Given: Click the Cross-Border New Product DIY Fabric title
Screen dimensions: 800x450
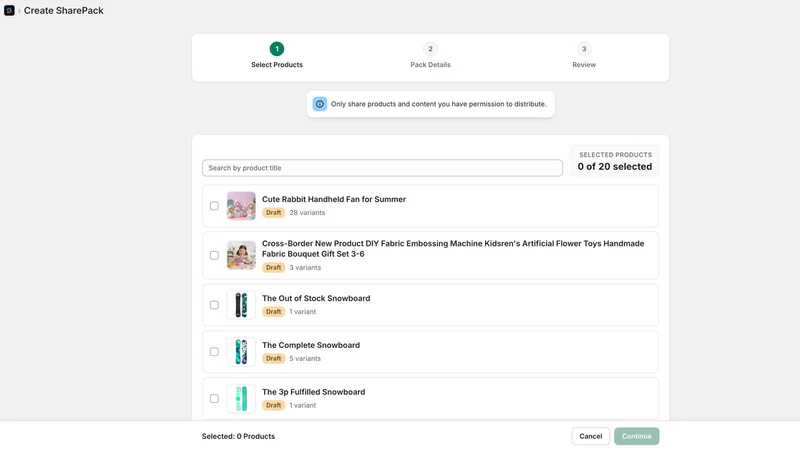Looking at the screenshot, I should (x=453, y=249).
